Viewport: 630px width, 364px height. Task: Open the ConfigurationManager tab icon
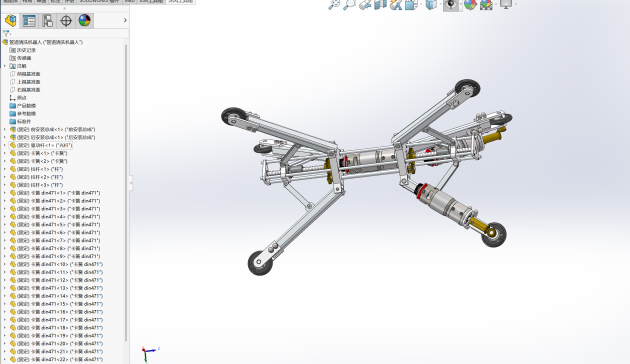pyautogui.click(x=47, y=20)
